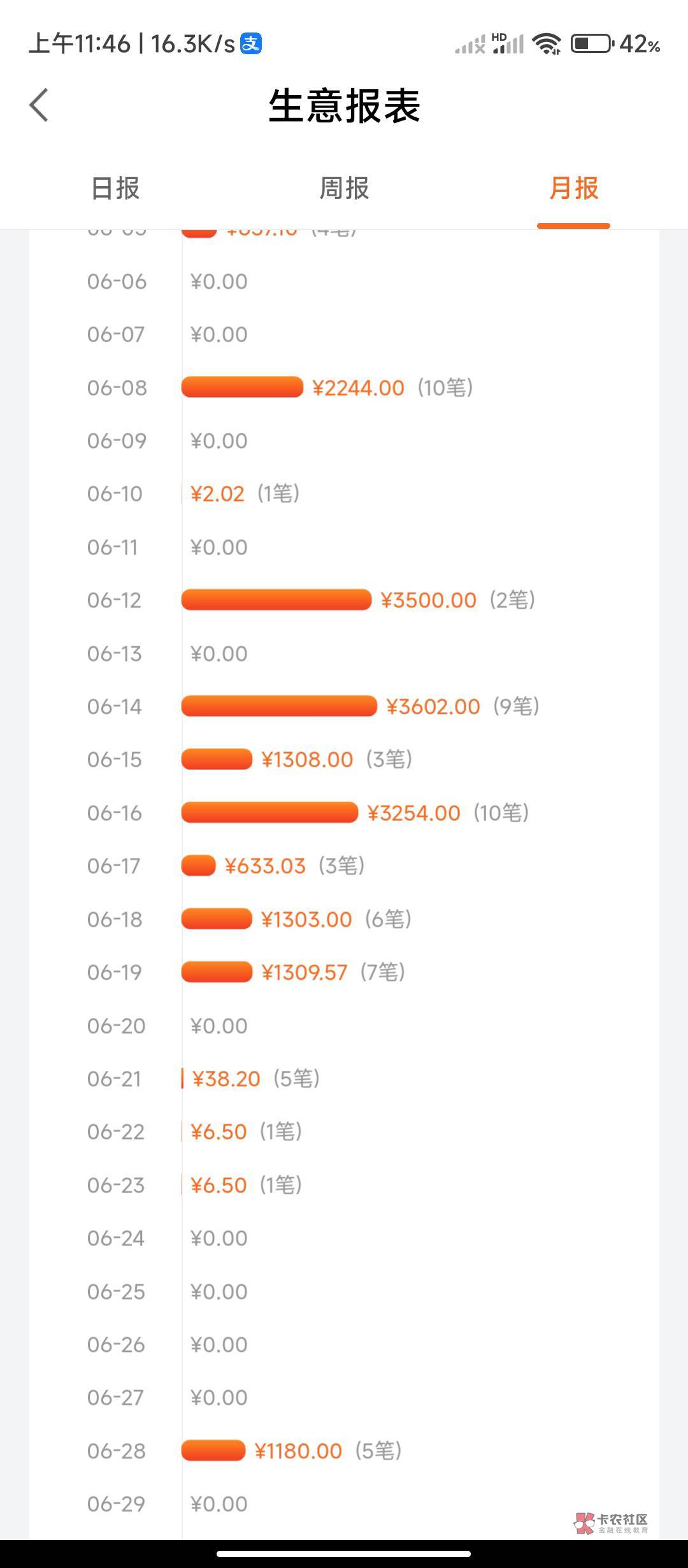The height and width of the screenshot is (1568, 688).
Task: Tap the 06-28 orange revenue bar
Action: point(213,1451)
